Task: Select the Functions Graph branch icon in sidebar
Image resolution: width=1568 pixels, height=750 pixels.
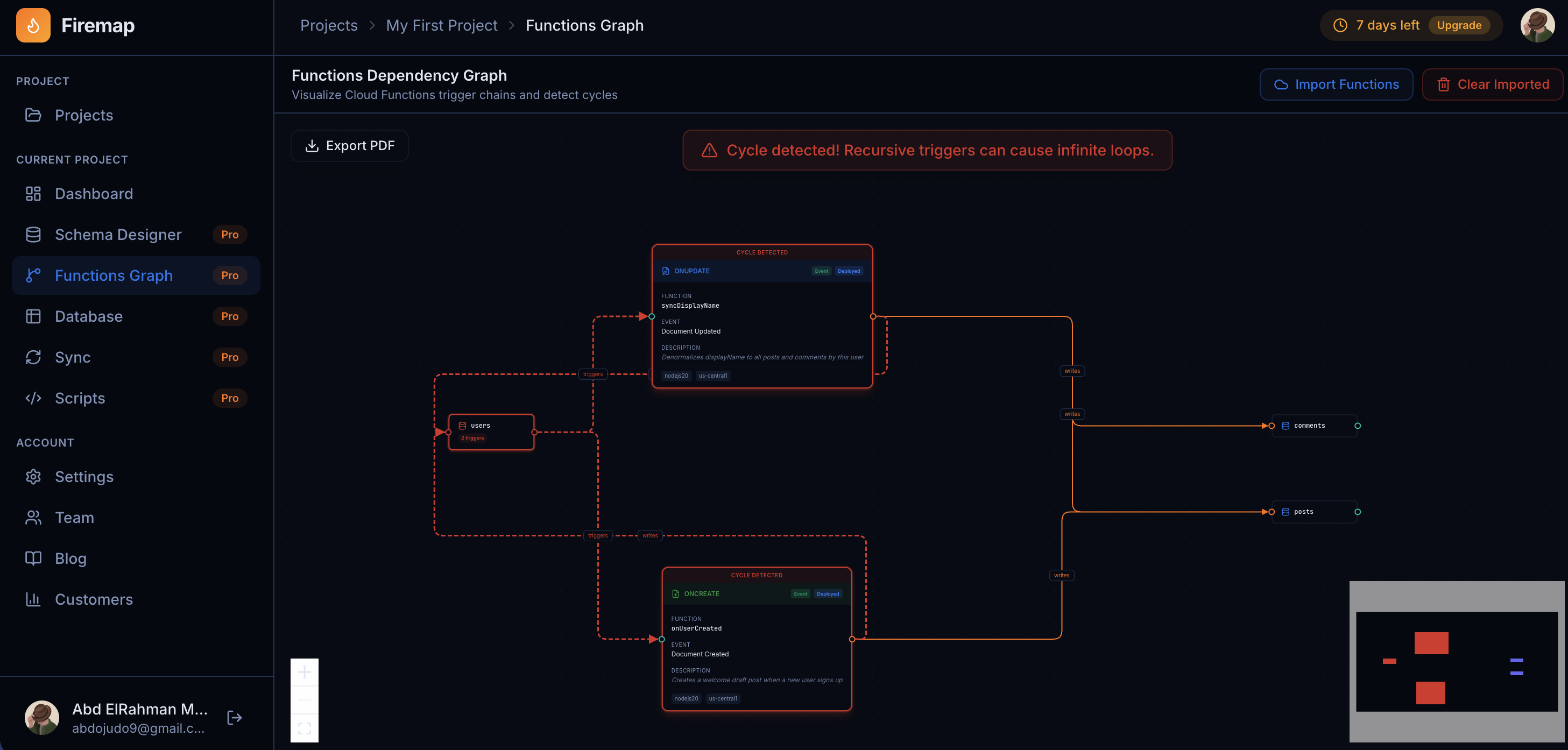Action: point(33,275)
